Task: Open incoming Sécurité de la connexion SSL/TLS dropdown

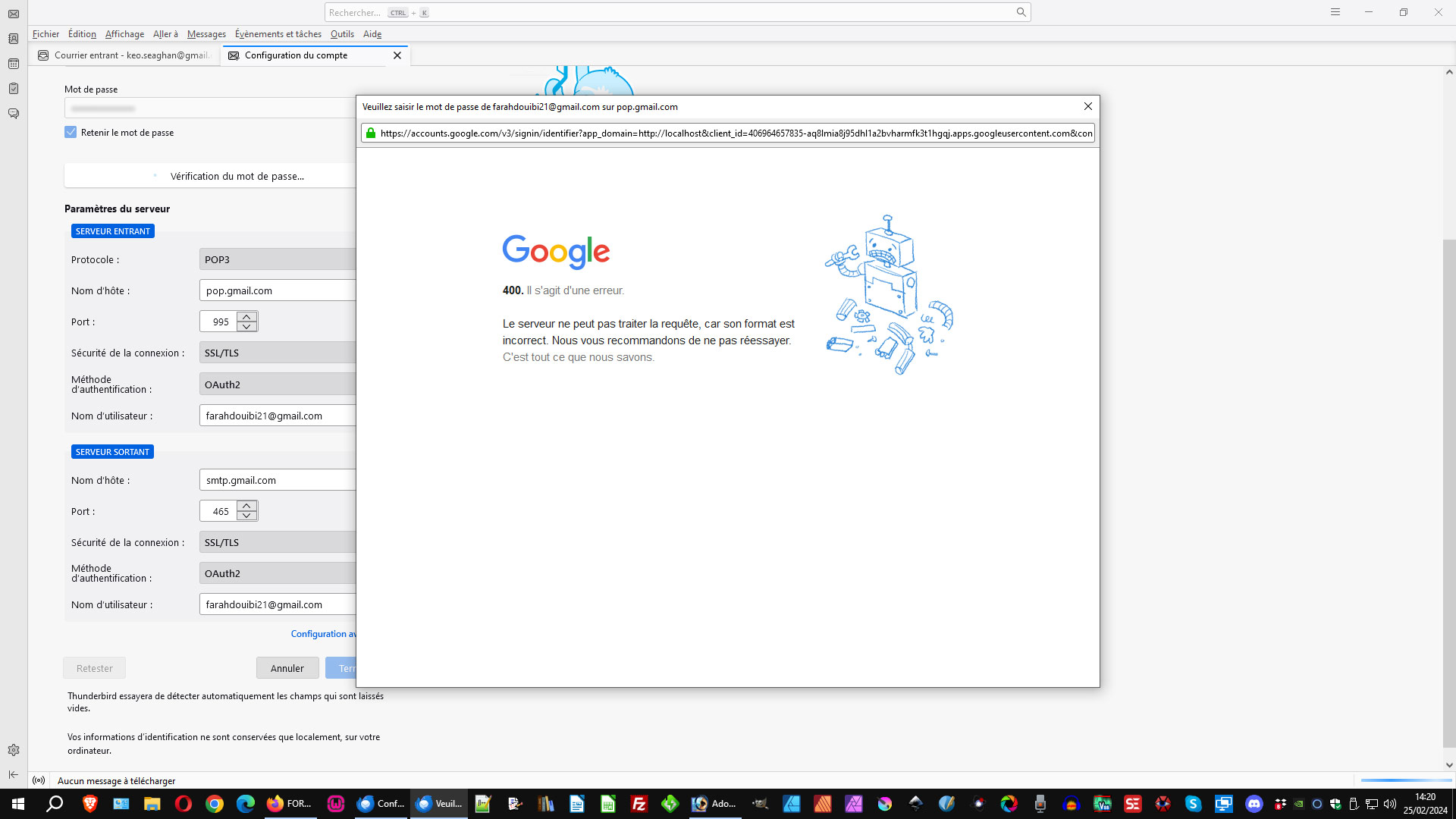Action: click(278, 353)
